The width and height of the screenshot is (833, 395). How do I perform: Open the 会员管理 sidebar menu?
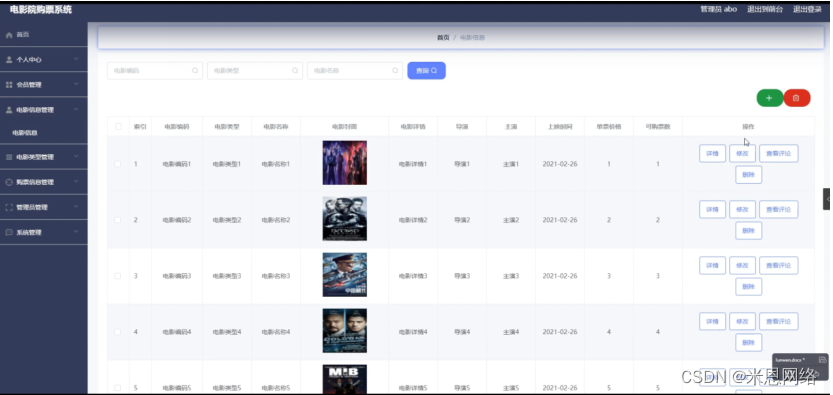point(44,84)
